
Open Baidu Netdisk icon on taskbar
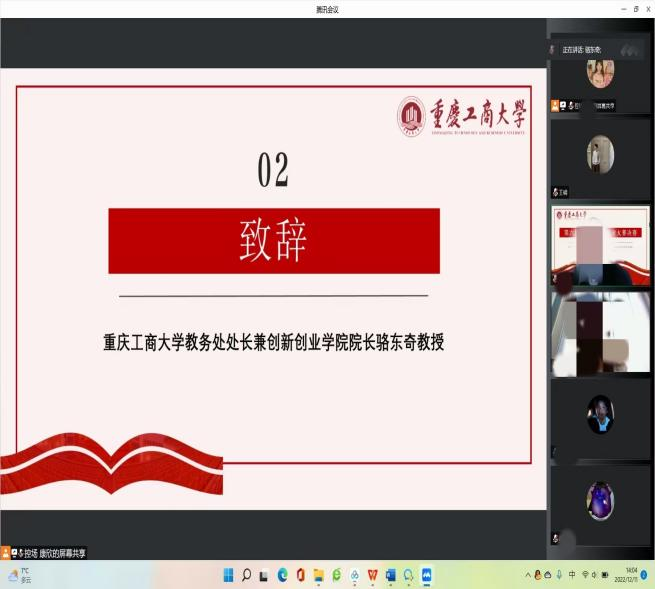tap(355, 576)
